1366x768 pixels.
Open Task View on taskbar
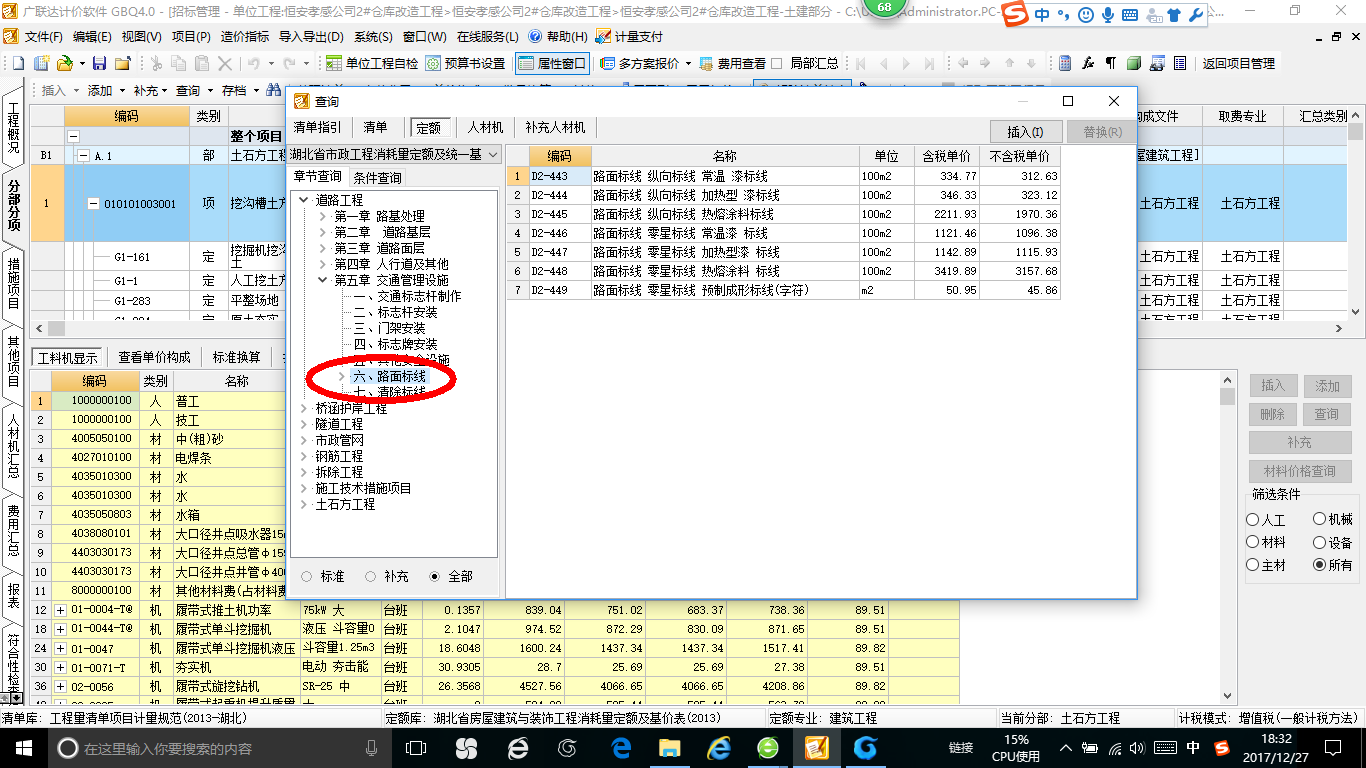pyautogui.click(x=416, y=747)
